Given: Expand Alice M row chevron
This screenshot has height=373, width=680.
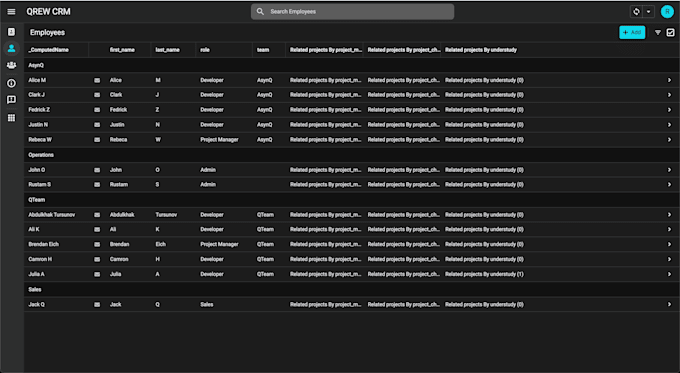Looking at the screenshot, I should (669, 80).
